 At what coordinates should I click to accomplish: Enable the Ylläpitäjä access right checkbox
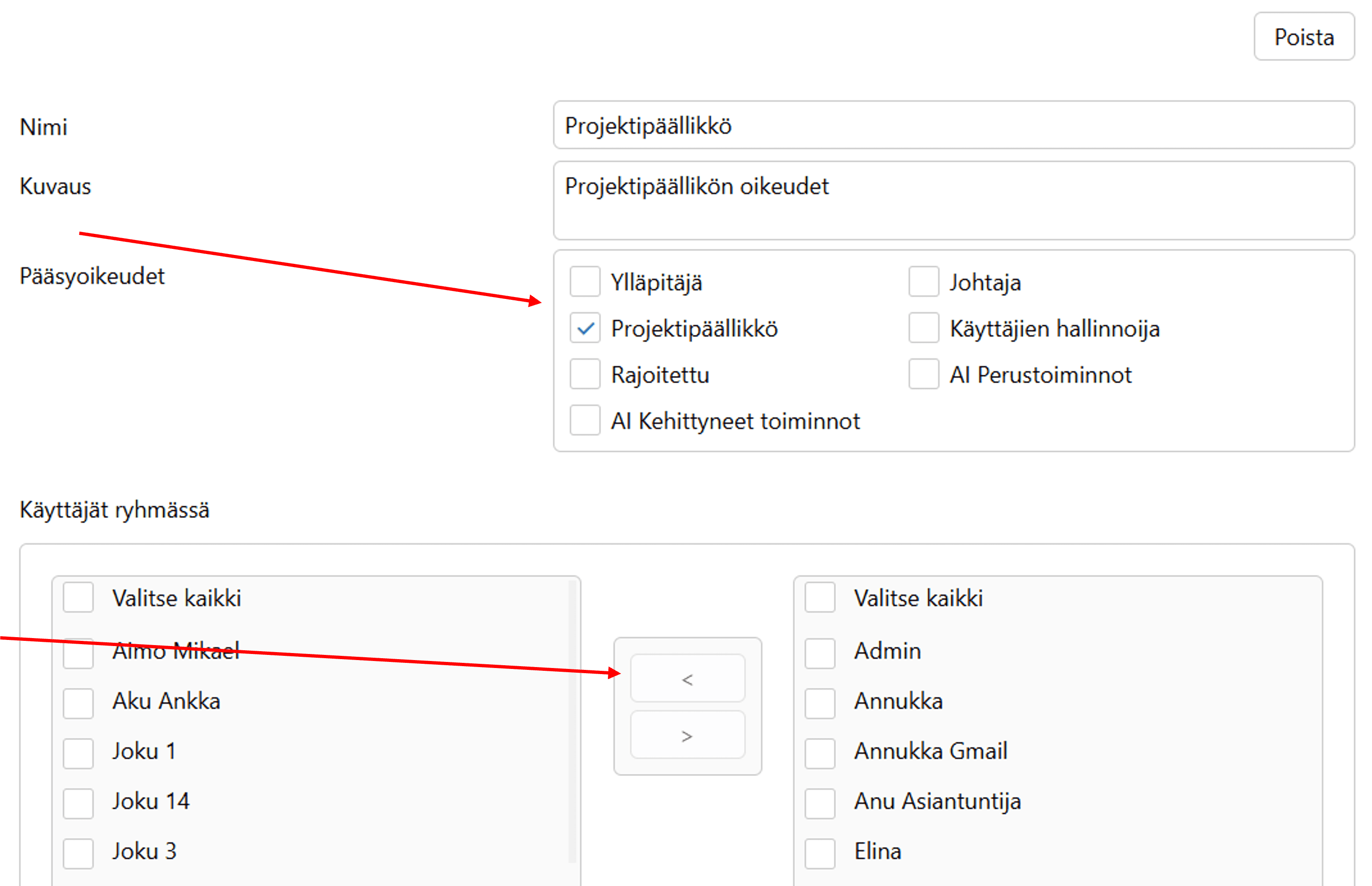[585, 281]
